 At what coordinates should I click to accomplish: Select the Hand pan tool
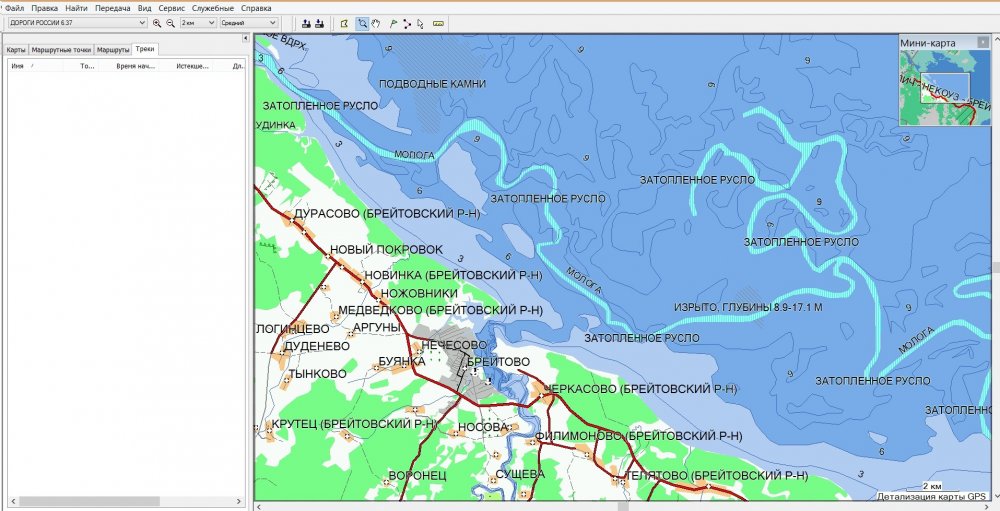pos(376,23)
